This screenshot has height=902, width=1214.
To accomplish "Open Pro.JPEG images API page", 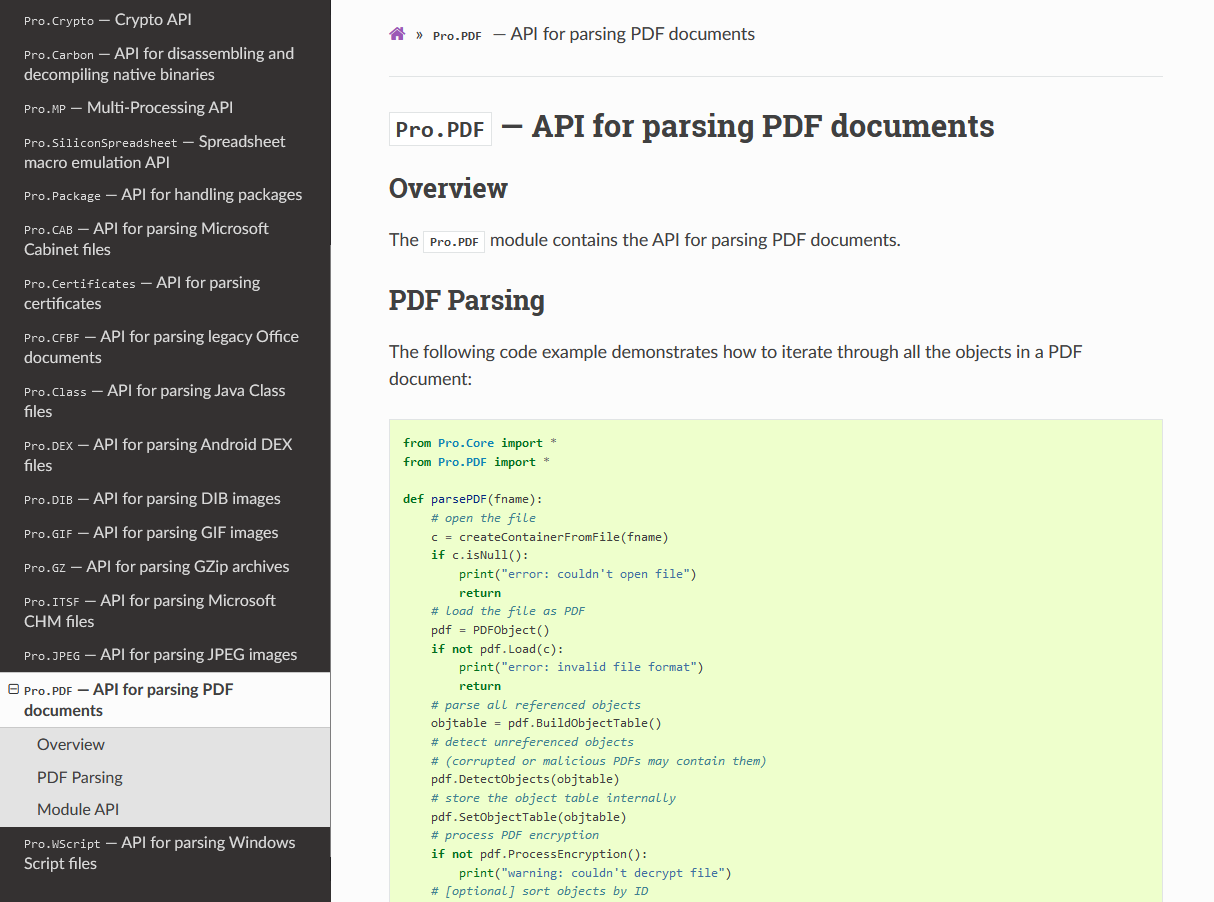I will pyautogui.click(x=165, y=655).
